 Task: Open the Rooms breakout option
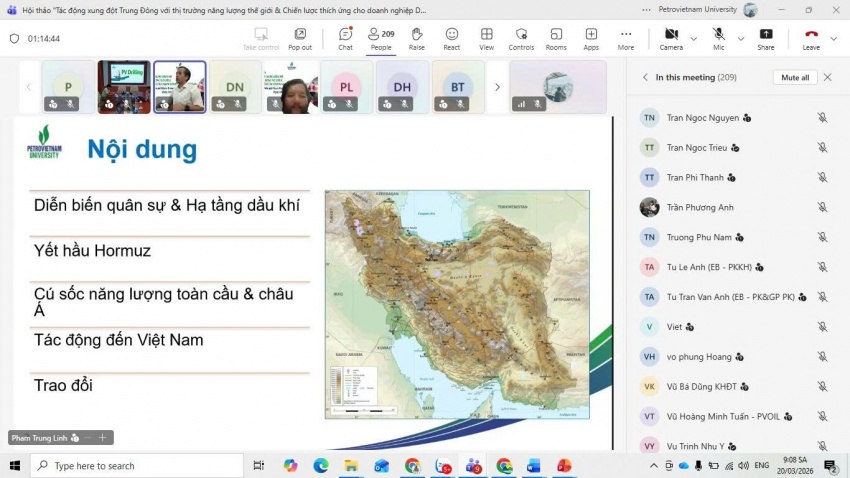click(556, 38)
